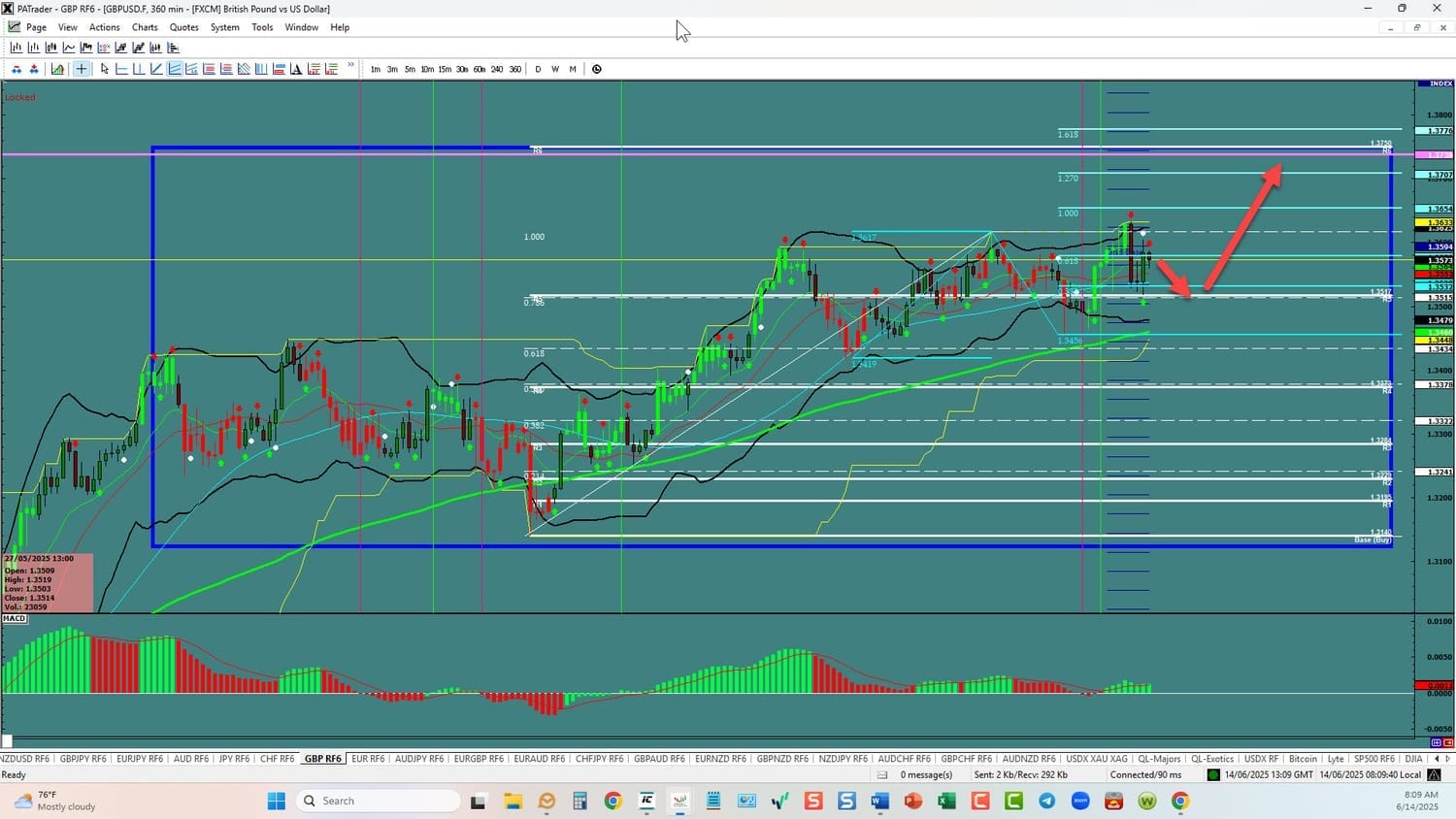
Task: Open the Charts menu dropdown
Action: pos(145,27)
